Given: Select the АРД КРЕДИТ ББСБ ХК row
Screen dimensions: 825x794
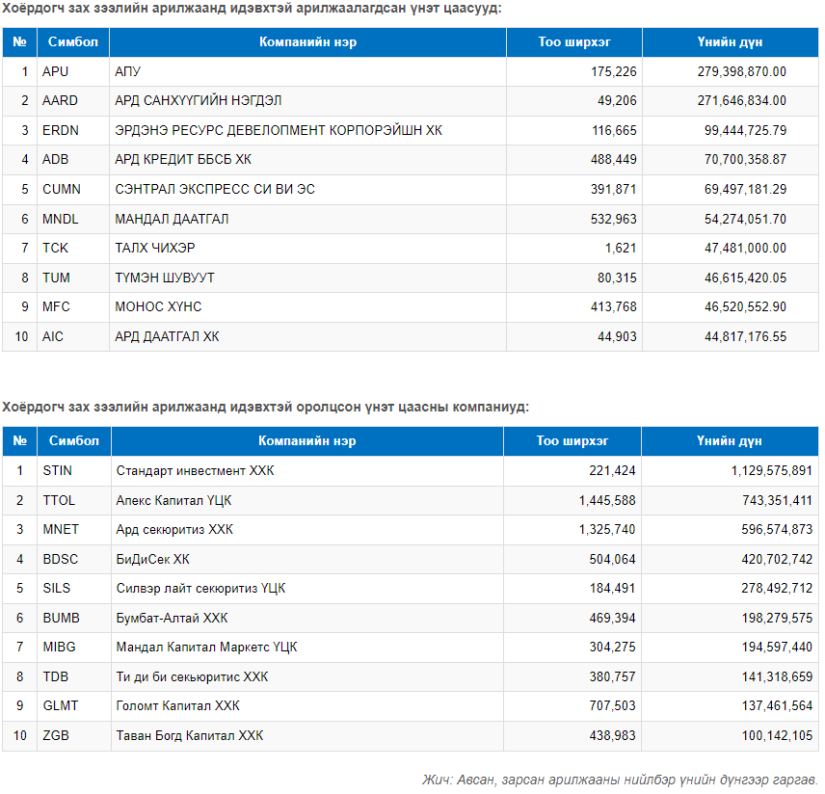Looking at the screenshot, I should [410, 159].
